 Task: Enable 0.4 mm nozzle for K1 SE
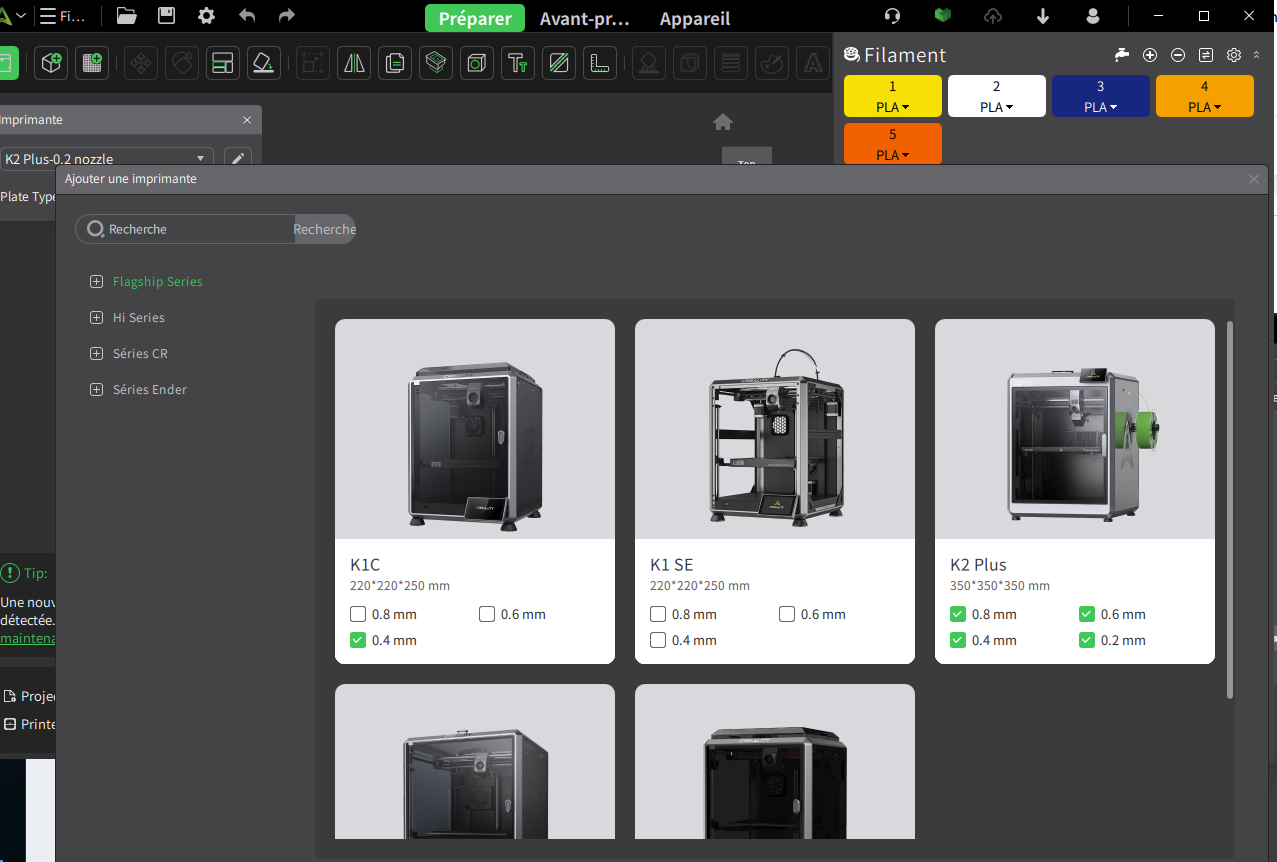tap(658, 640)
